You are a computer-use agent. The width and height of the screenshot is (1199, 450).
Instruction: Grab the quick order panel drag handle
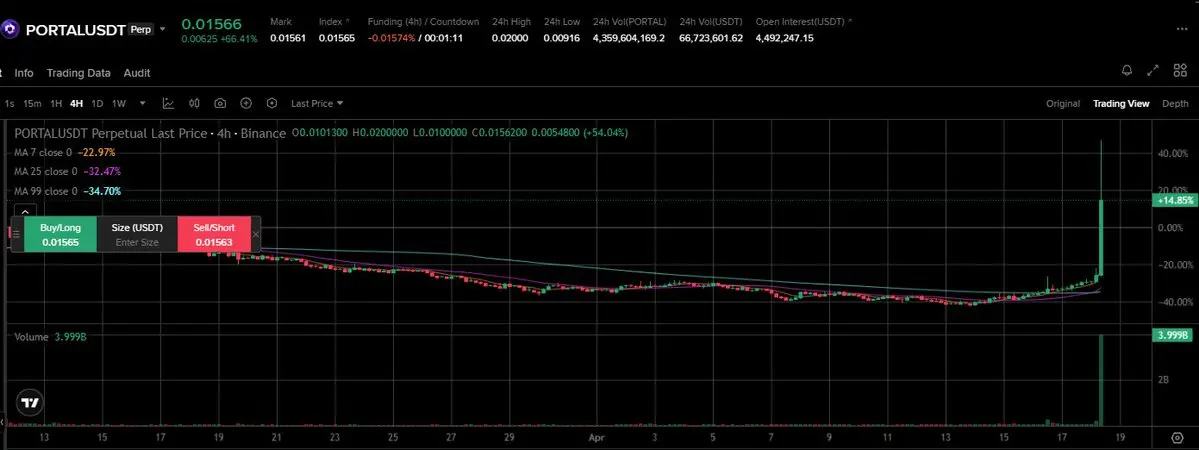tap(16, 234)
